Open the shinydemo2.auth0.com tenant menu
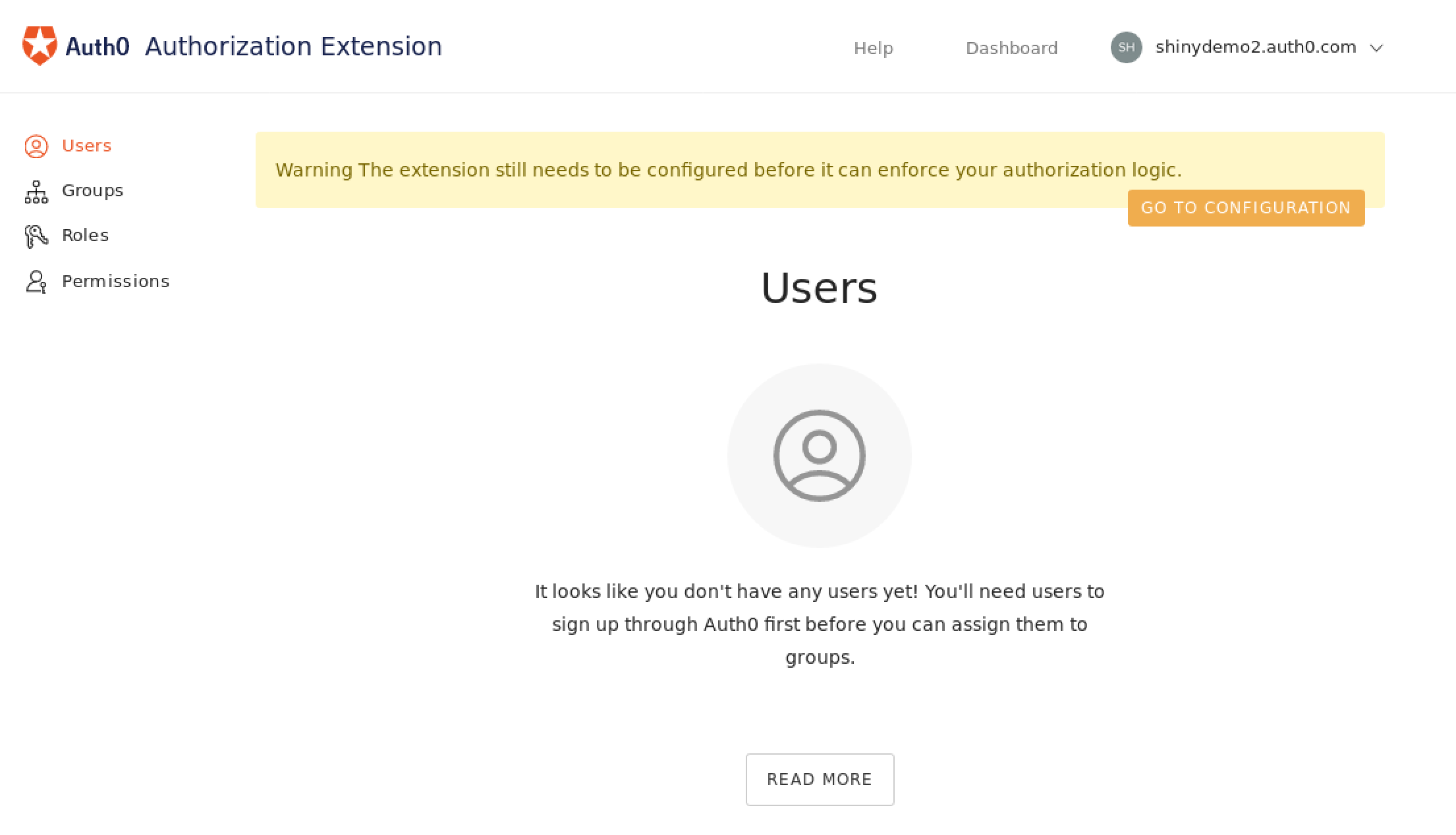Screen dimensions: 1456x835 [1255, 47]
